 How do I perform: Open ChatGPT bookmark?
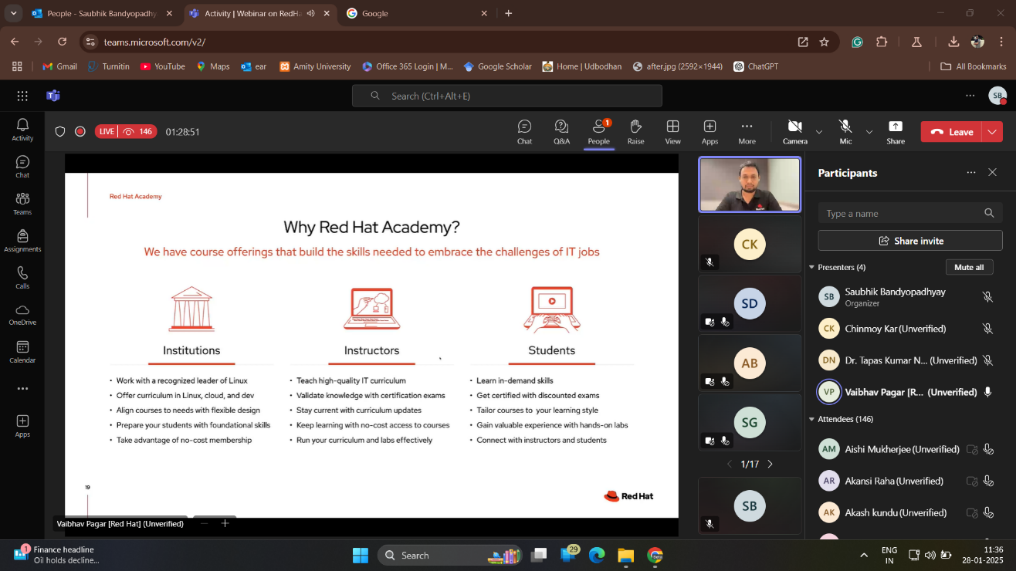point(756,66)
